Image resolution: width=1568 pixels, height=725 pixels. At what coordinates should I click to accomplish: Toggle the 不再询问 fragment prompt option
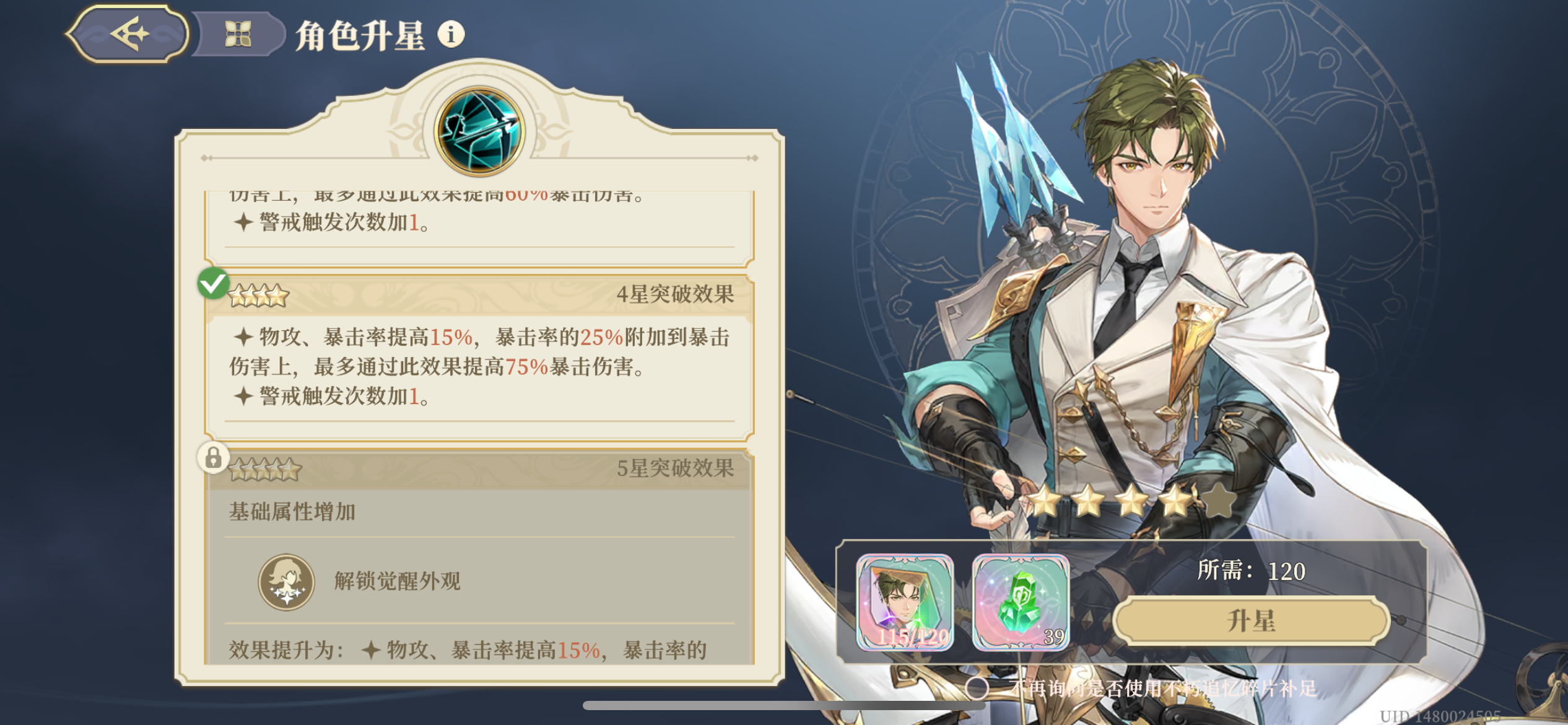[x=977, y=688]
